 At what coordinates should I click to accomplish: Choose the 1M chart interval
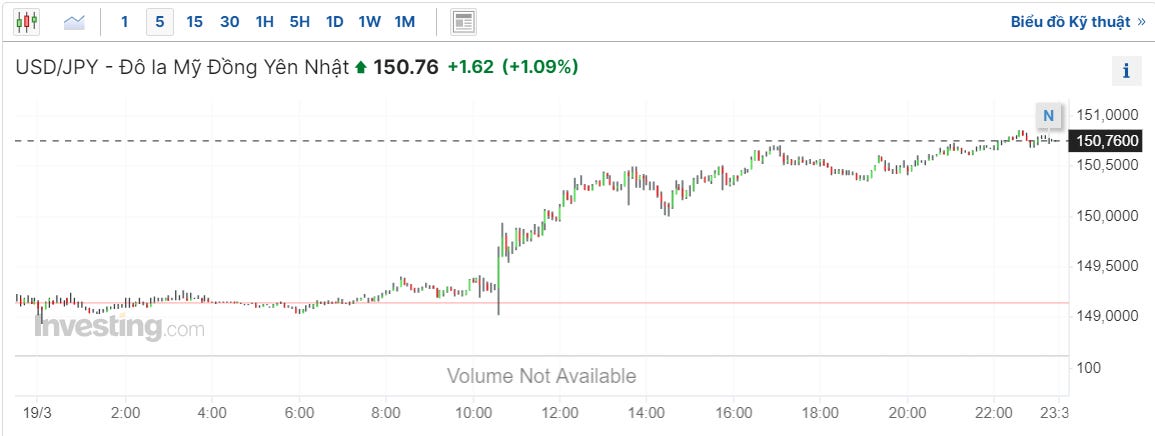click(x=404, y=21)
